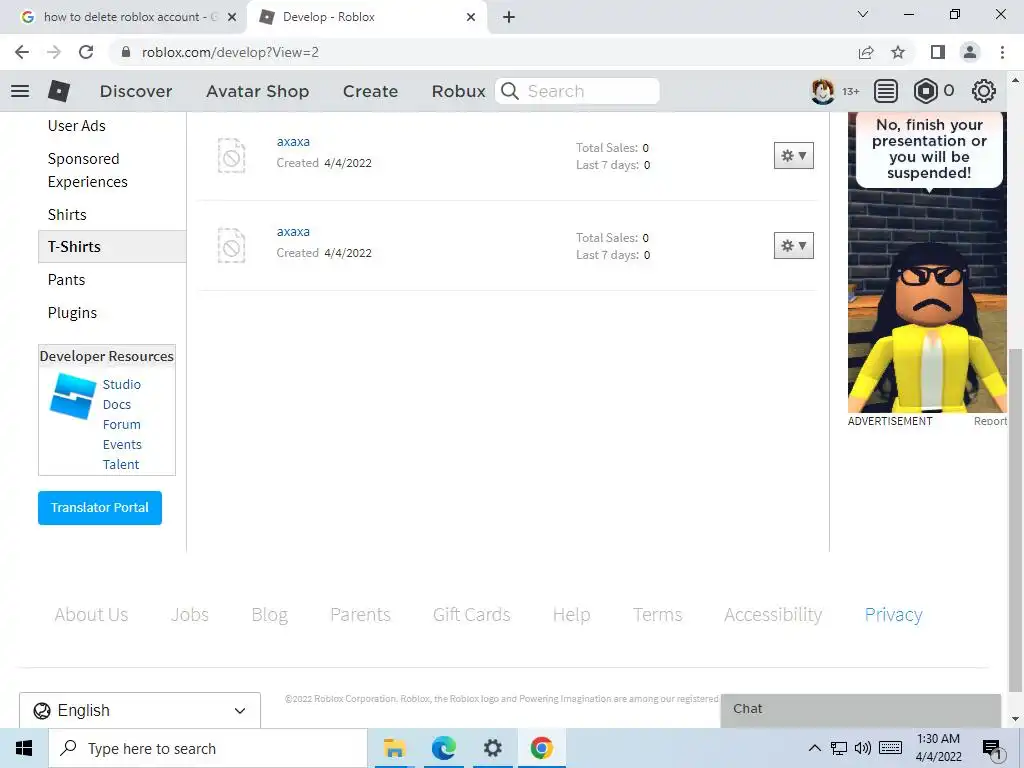This screenshot has height=768, width=1024.
Task: Select the T-Shirts sidebar category
Action: (x=112, y=247)
